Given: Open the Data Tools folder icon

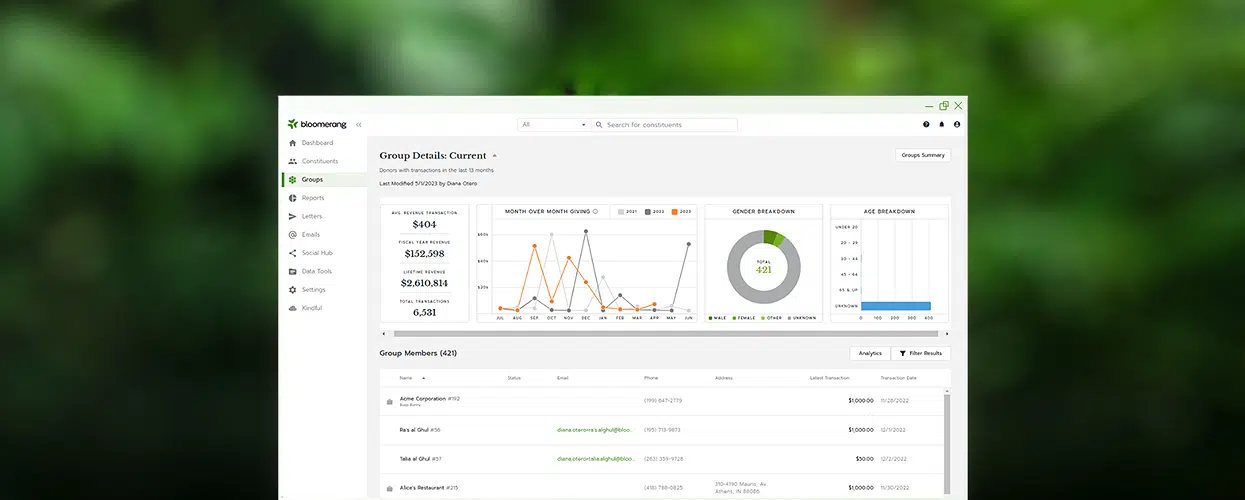Looking at the screenshot, I should coord(292,271).
